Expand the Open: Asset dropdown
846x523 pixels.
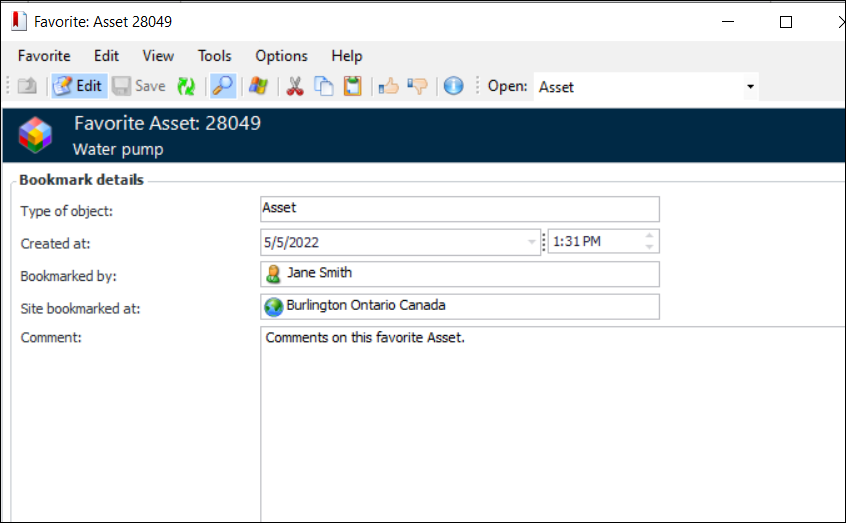[750, 87]
